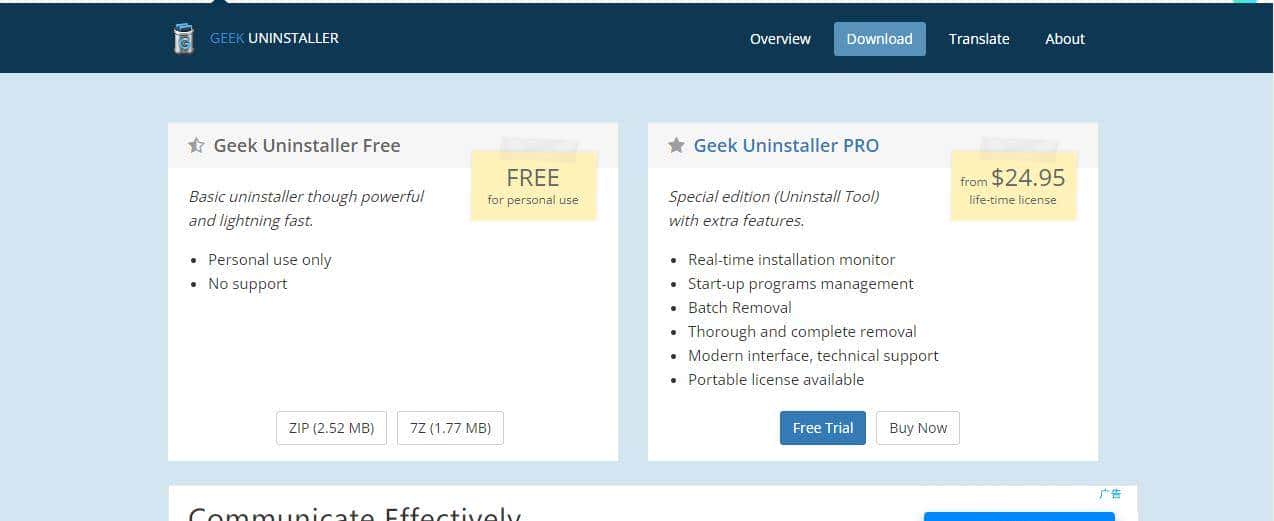Click the solid star icon beside Geek Uninstaller PRO
This screenshot has height=521, width=1274.
pyautogui.click(x=676, y=146)
